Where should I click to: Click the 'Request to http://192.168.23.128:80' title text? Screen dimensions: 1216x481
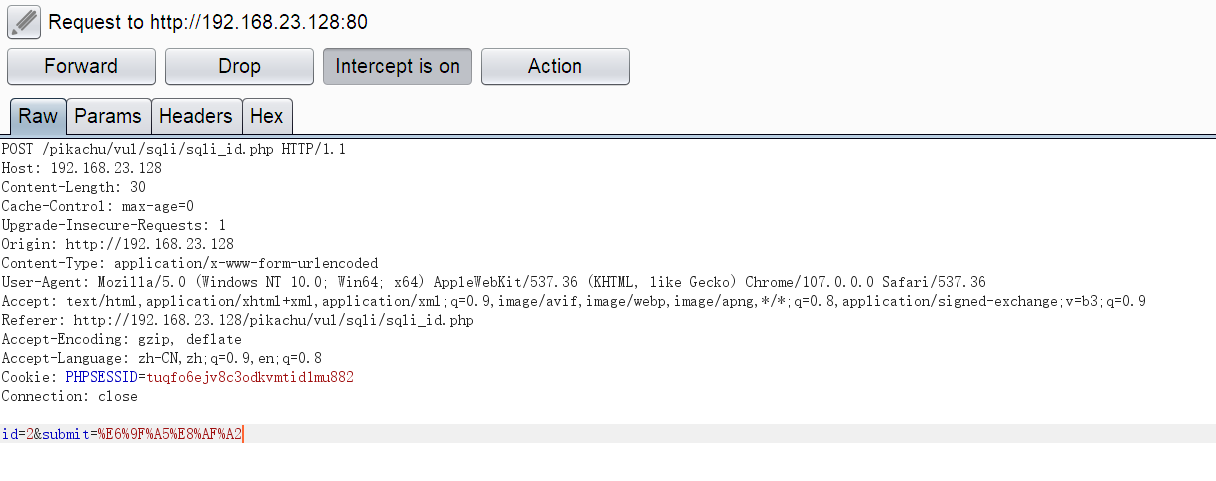[200, 22]
